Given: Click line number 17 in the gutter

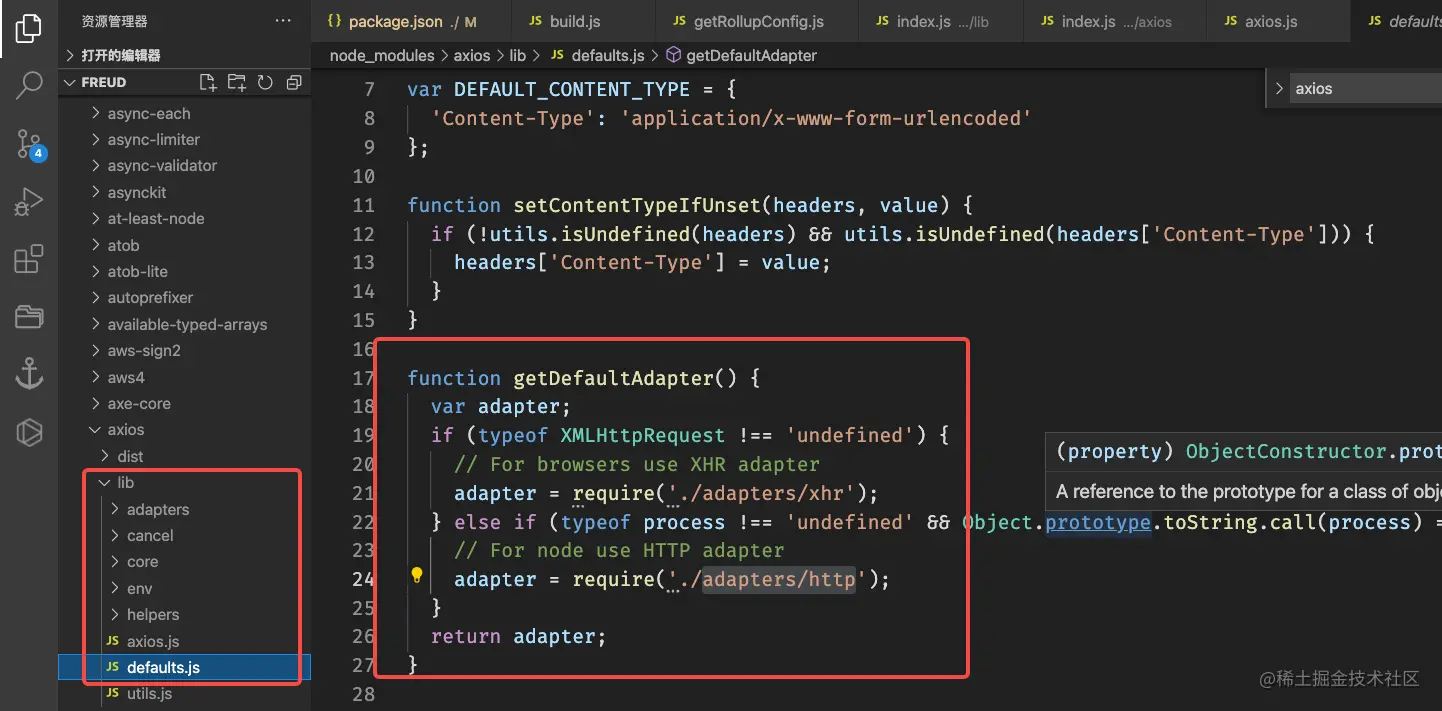Looking at the screenshot, I should [363, 378].
